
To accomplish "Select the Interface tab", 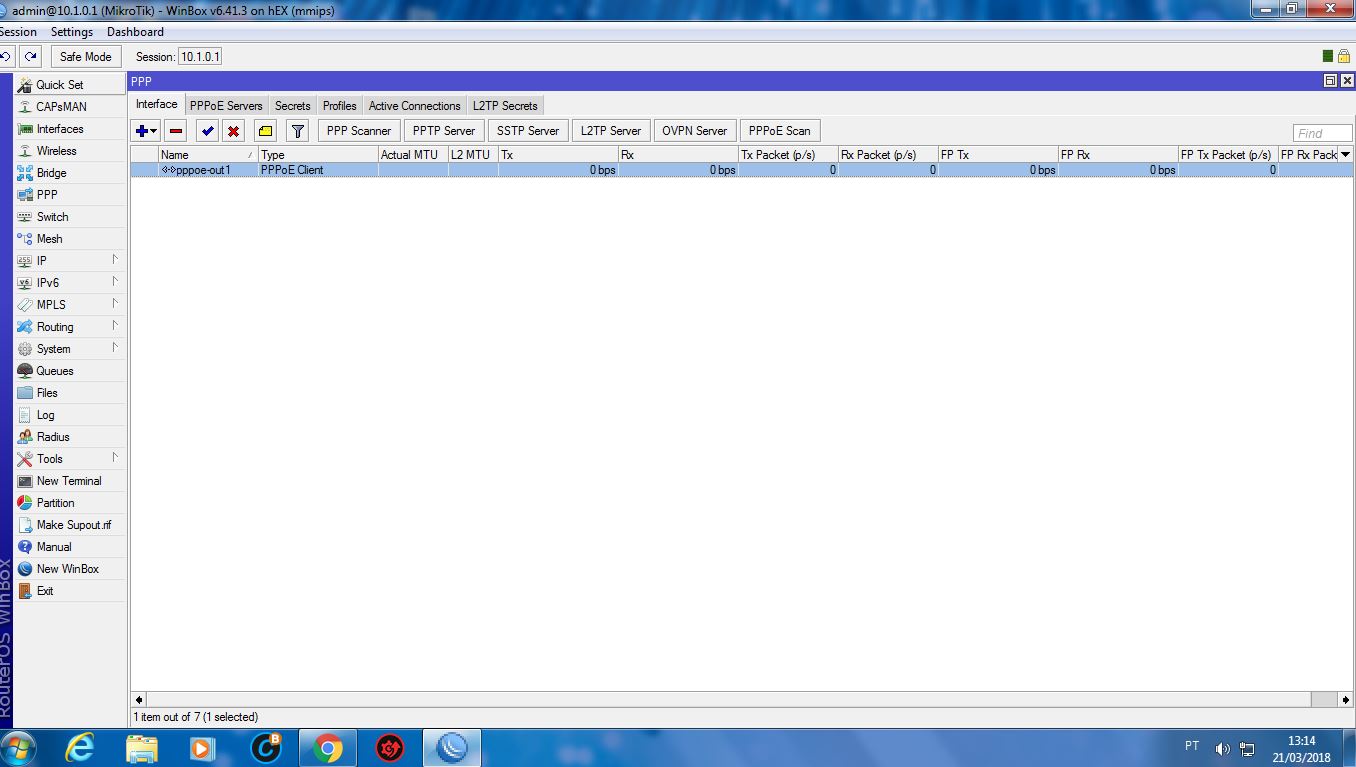I will [157, 105].
